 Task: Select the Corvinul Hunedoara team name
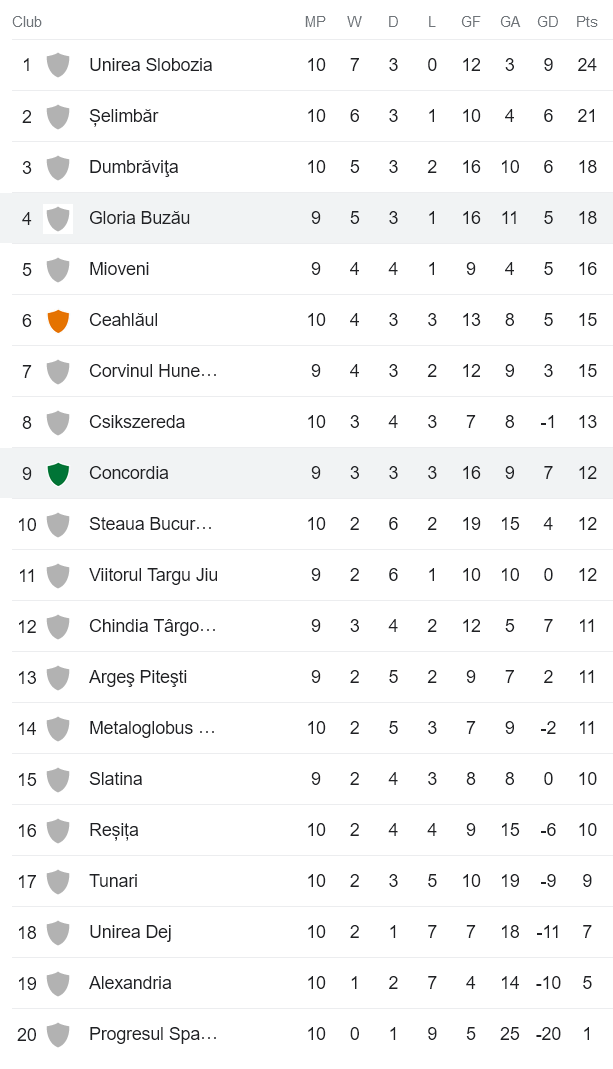pos(152,371)
